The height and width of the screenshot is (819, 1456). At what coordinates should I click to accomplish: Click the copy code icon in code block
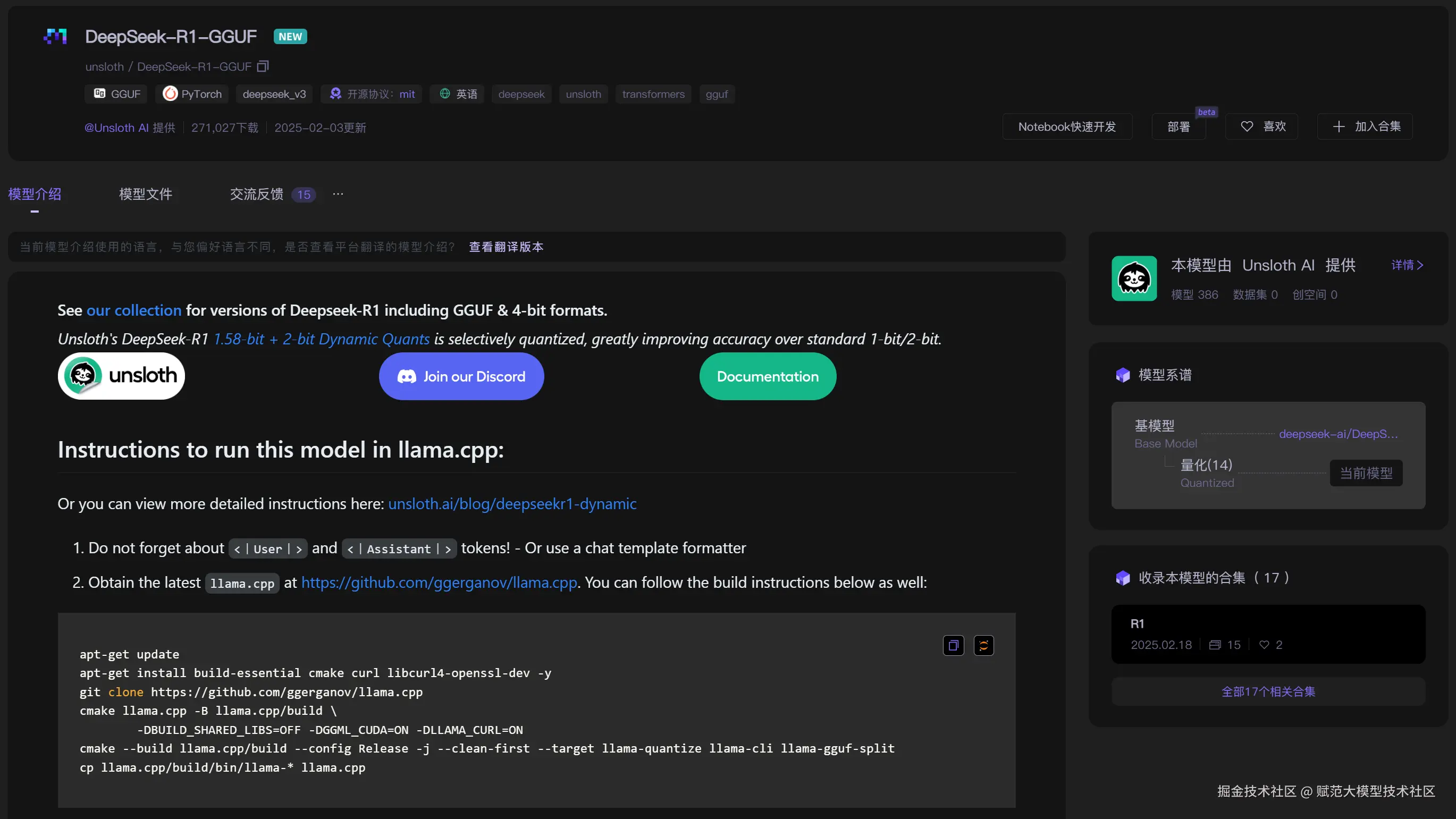point(953,646)
